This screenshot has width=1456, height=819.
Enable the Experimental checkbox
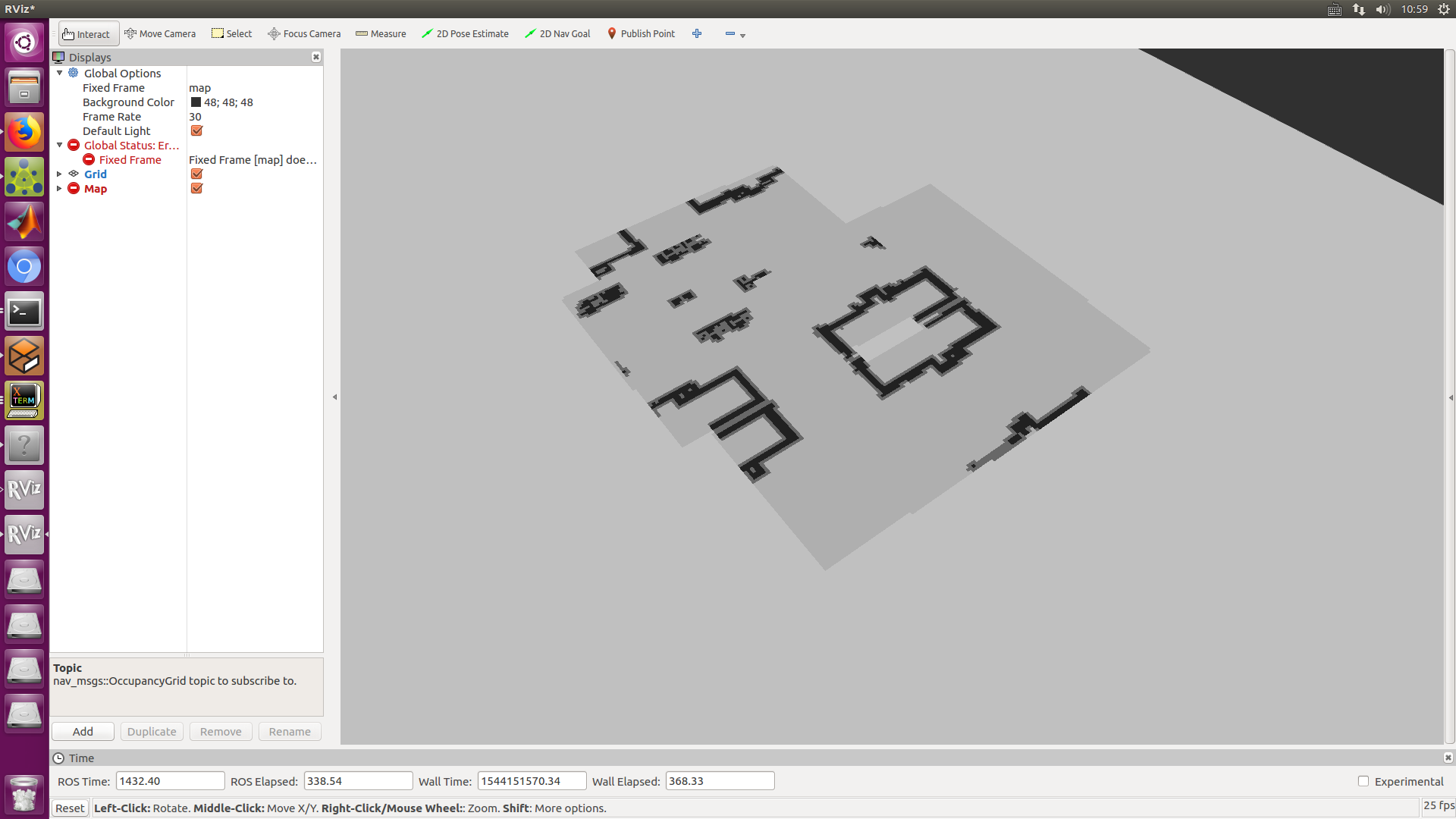coord(1363,781)
